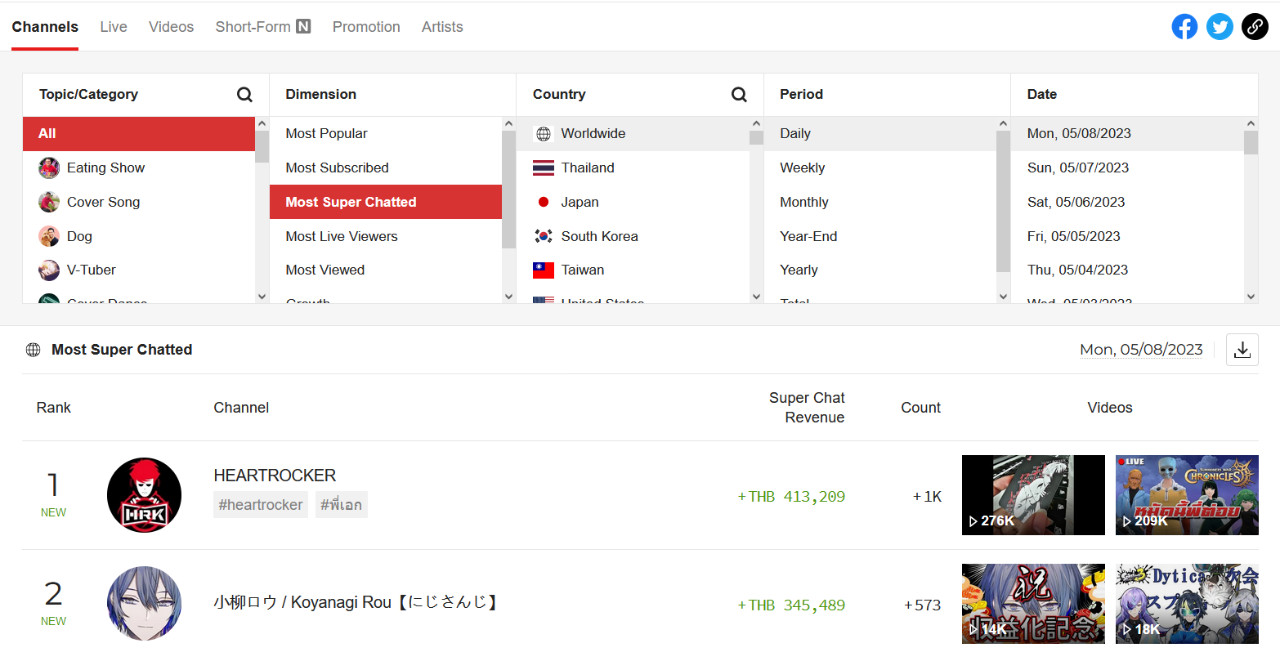Select Monthly period

880,202
